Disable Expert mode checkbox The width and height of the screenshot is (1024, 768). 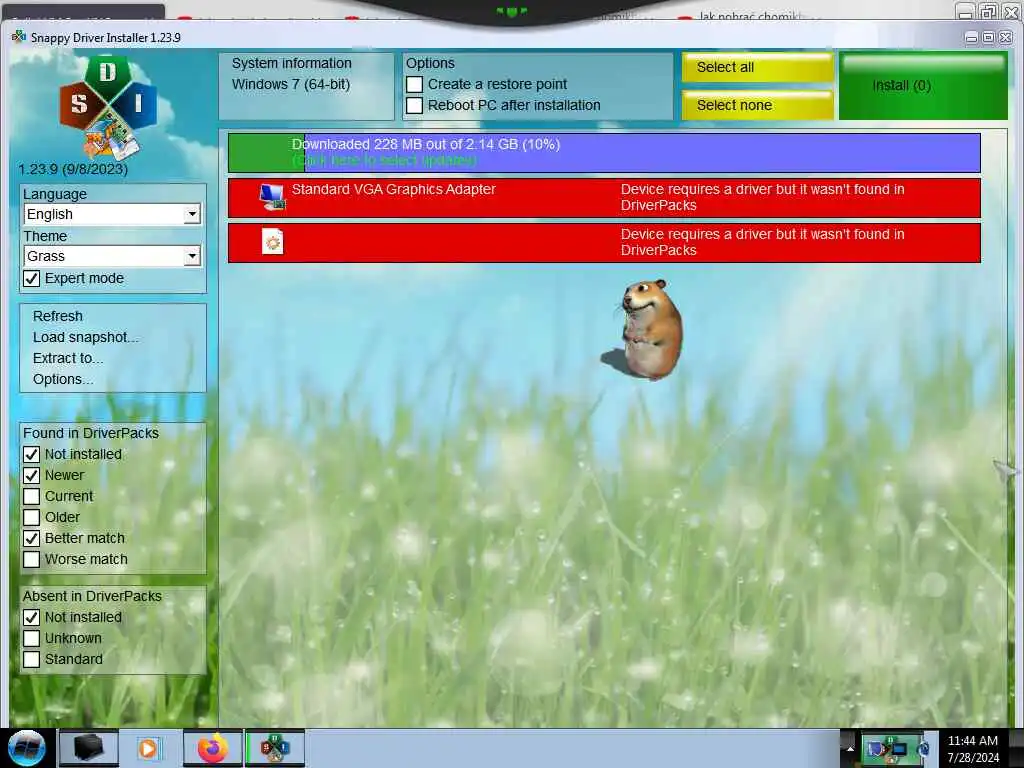(31, 278)
